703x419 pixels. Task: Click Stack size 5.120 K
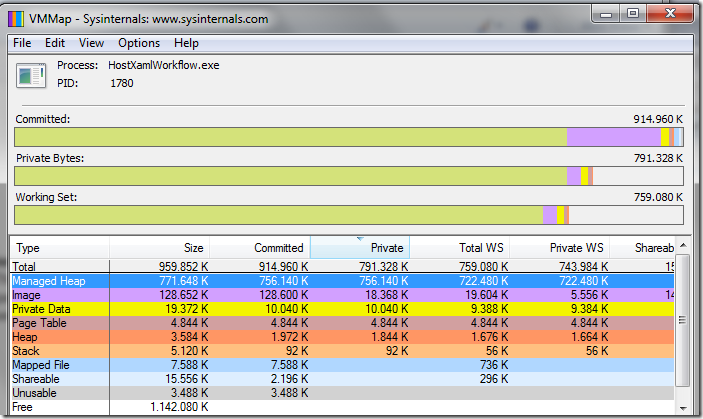(190, 351)
